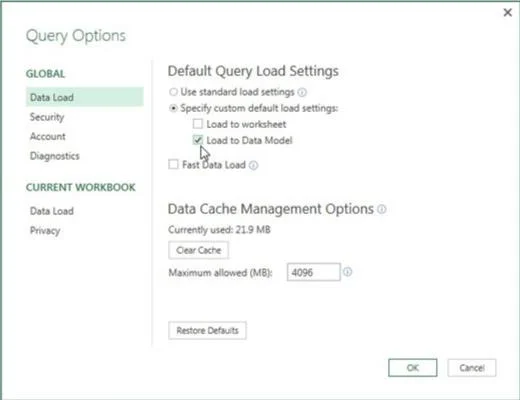The width and height of the screenshot is (520, 400).
Task: Click the Restore Defaults button
Action: click(207, 330)
